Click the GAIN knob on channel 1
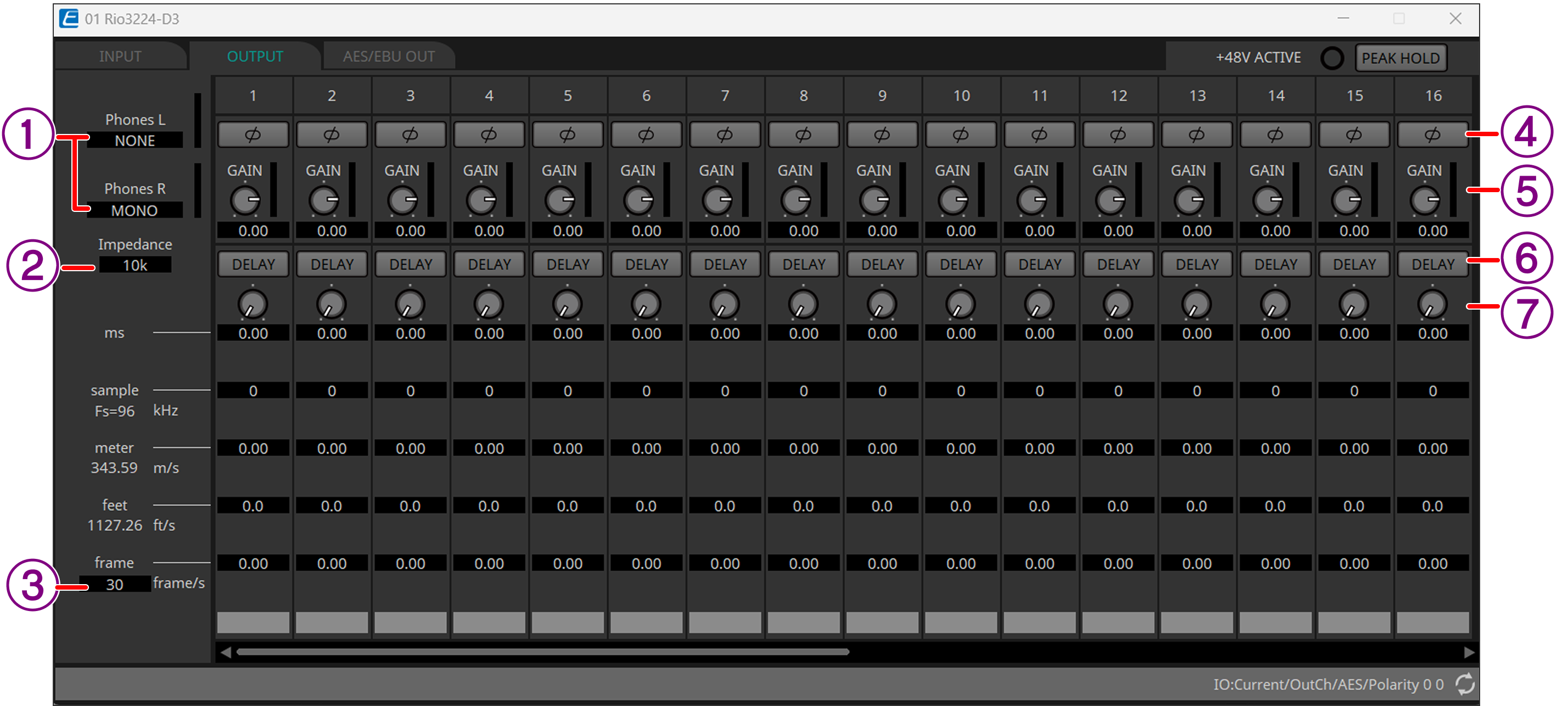 (x=245, y=201)
